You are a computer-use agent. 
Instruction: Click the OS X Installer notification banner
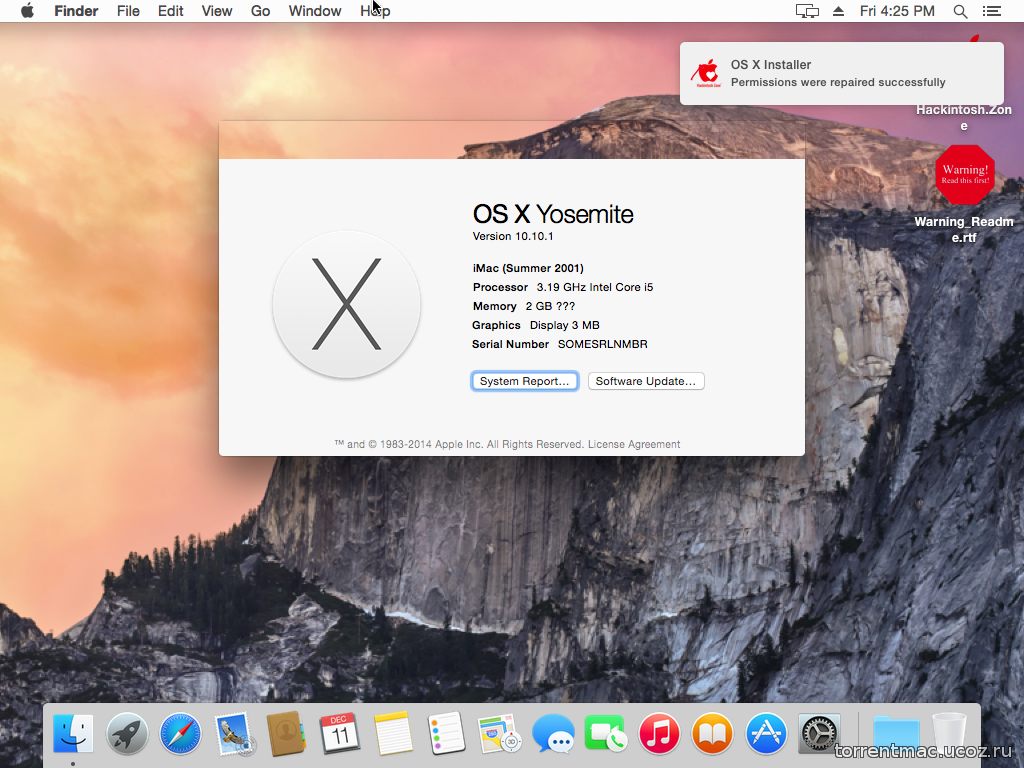coord(841,73)
